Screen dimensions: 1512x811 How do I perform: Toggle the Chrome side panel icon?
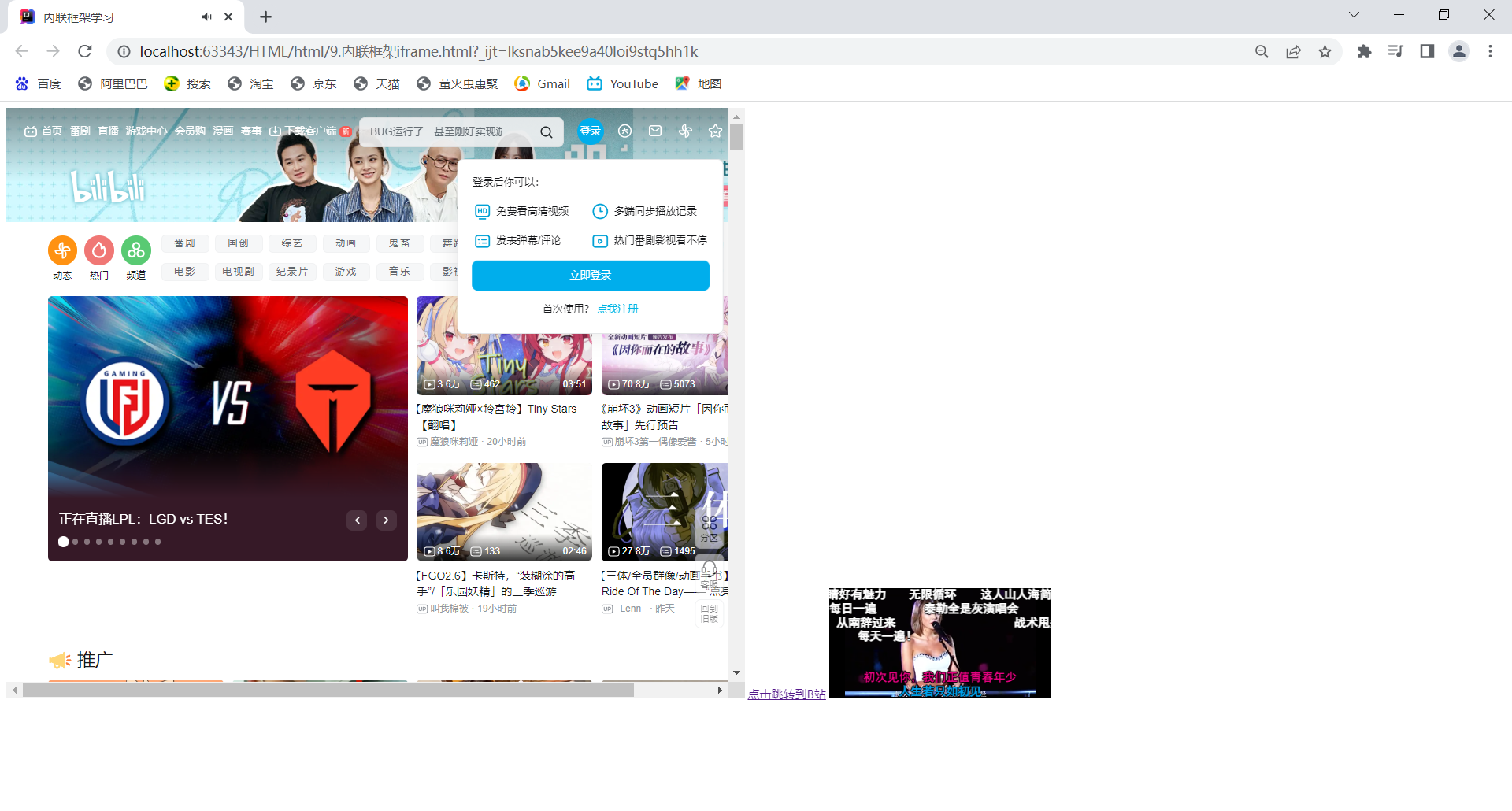click(x=1427, y=51)
